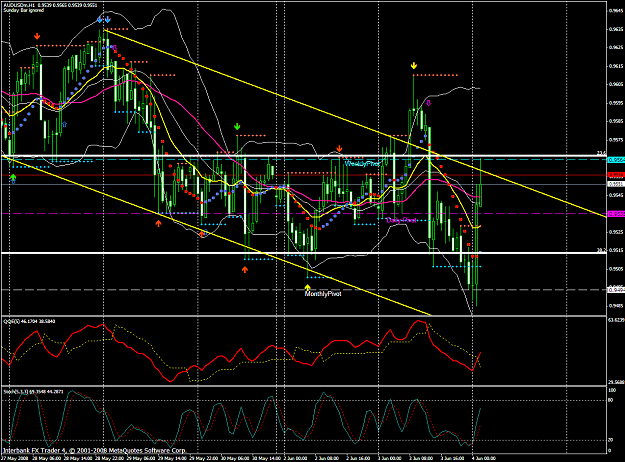
Task: Select the green up arrow at the left edge
Action: click(x=13, y=177)
